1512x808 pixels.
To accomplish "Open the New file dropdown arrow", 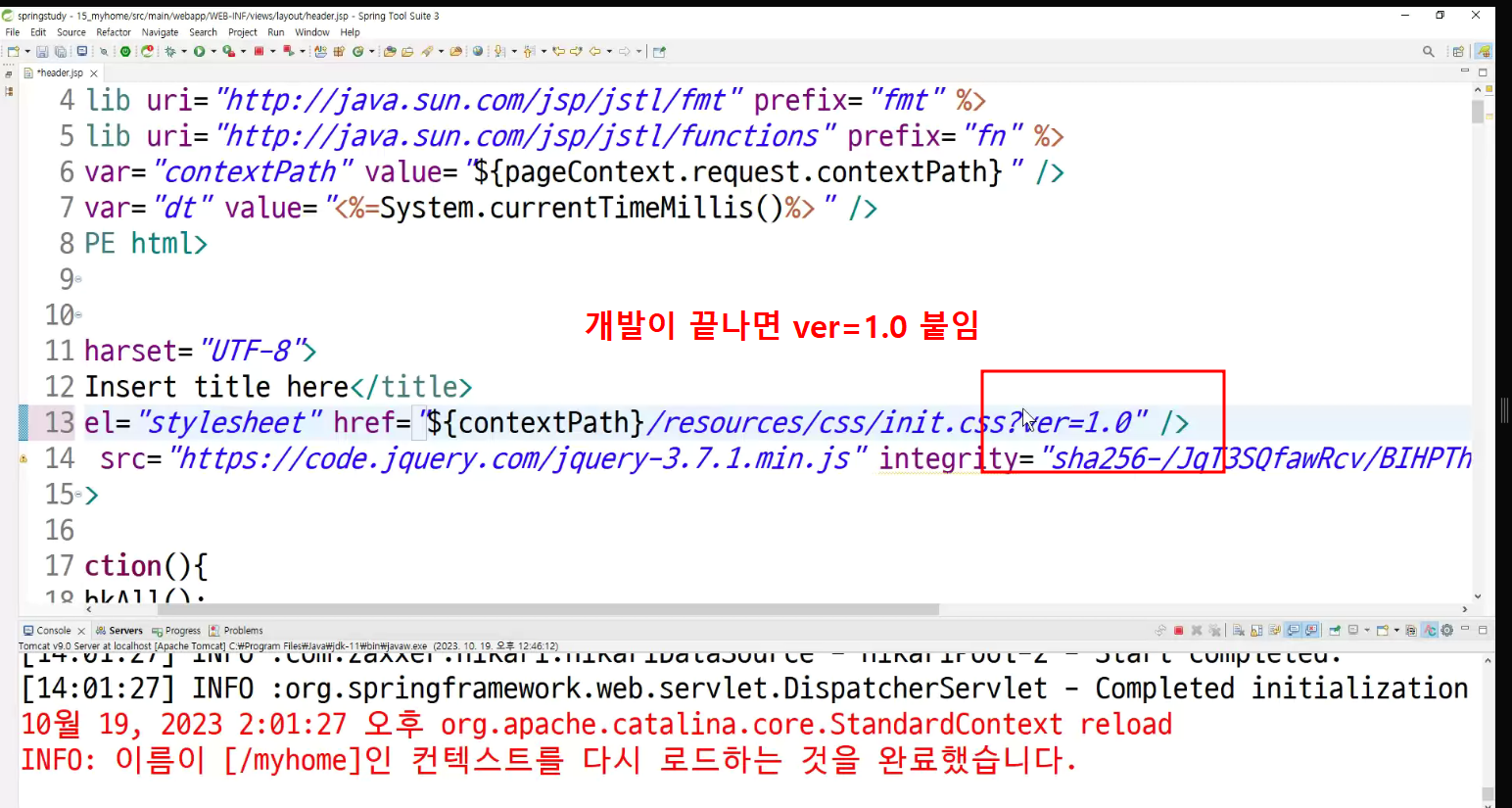I will click(x=27, y=51).
